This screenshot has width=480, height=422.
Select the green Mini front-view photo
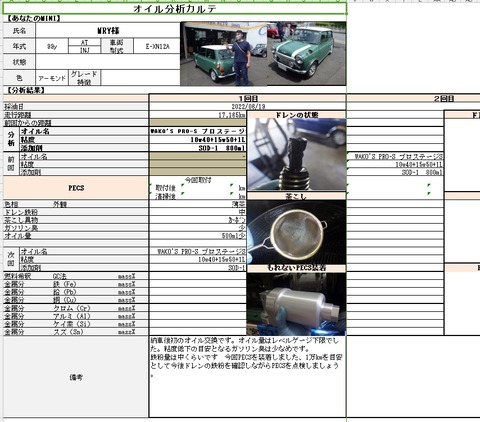tap(307, 54)
